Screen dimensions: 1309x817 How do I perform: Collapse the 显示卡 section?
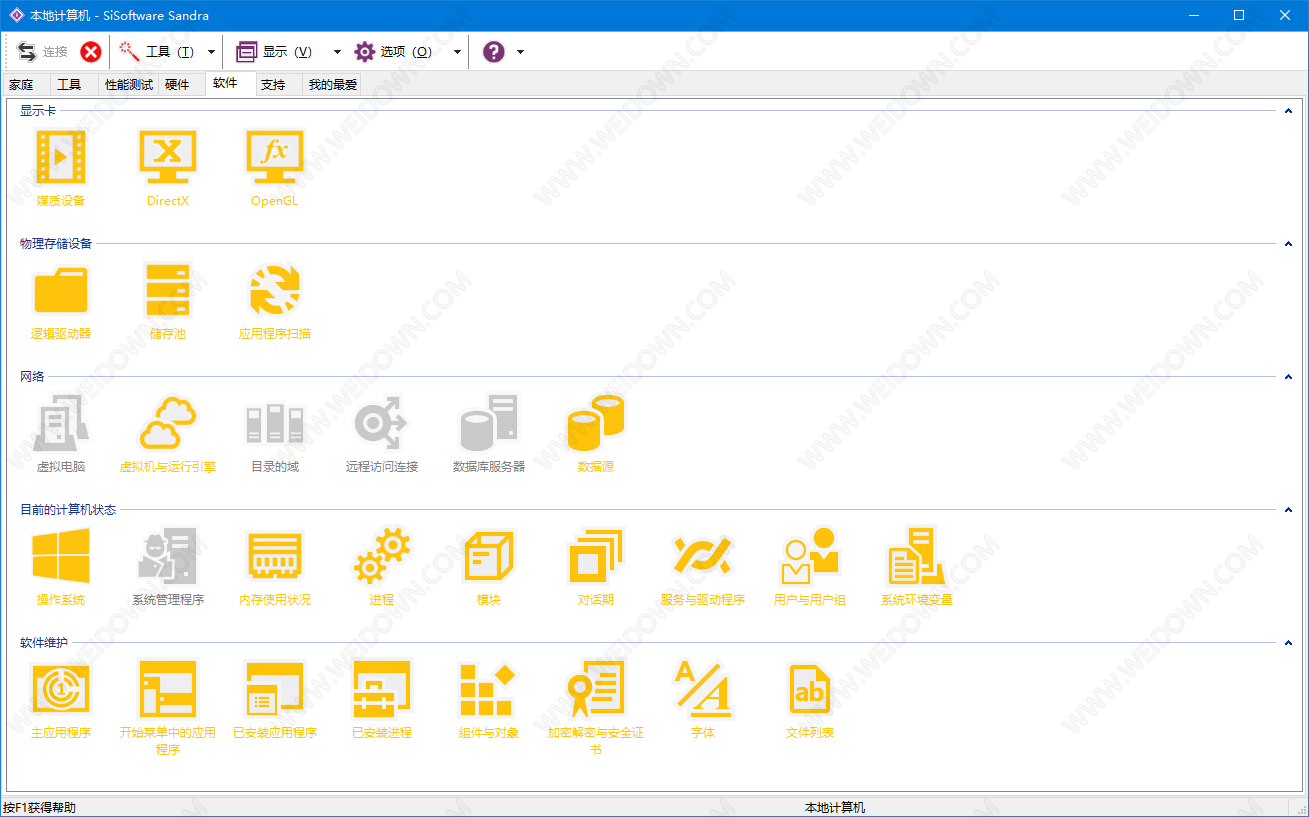click(1289, 111)
